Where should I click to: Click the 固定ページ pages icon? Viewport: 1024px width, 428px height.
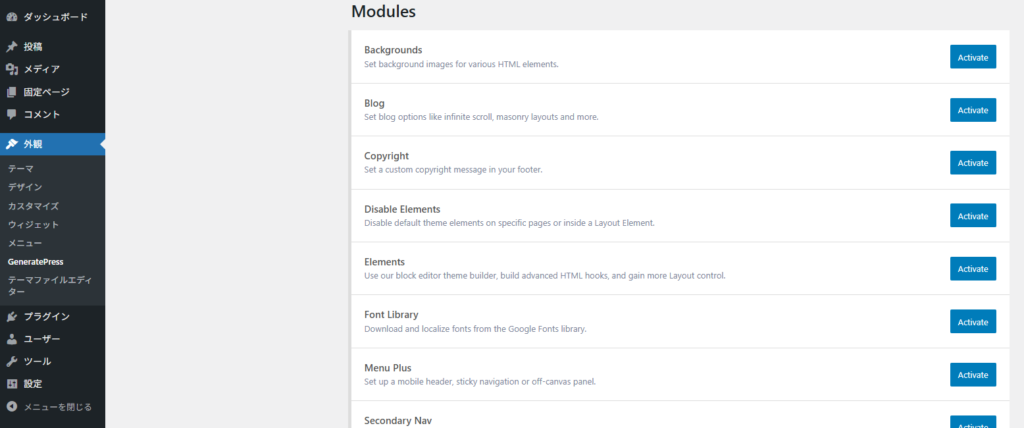coord(12,92)
